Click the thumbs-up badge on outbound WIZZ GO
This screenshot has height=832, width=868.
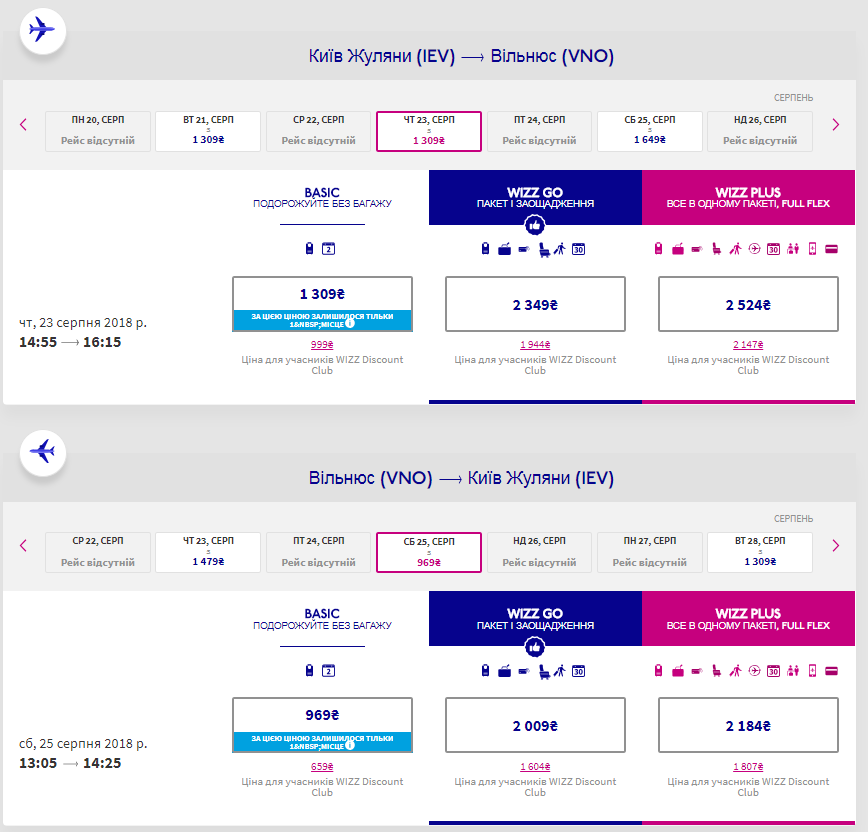pyautogui.click(x=535, y=225)
